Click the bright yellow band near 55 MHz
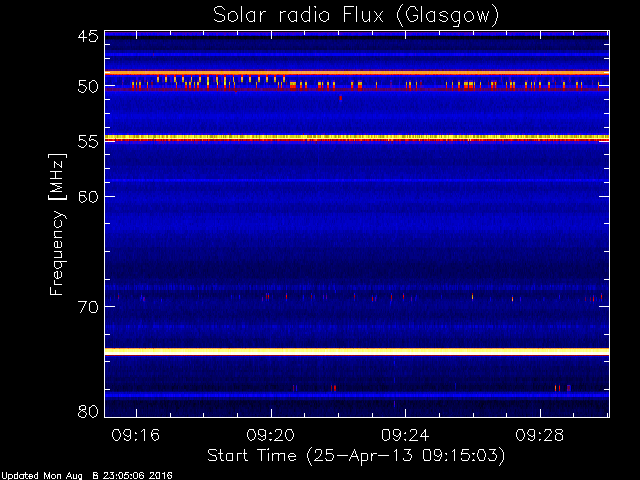 click(x=357, y=138)
